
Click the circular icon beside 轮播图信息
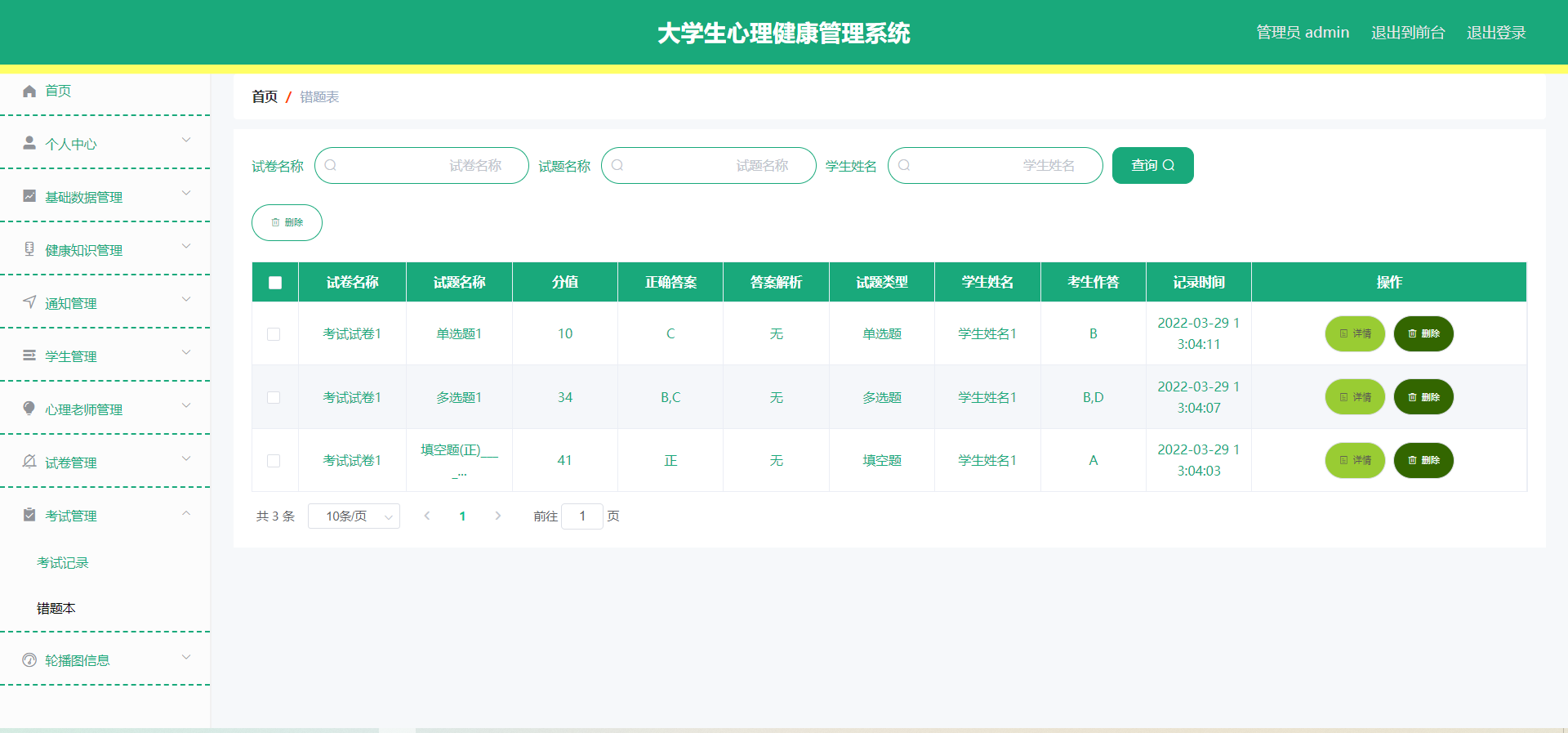(29, 659)
